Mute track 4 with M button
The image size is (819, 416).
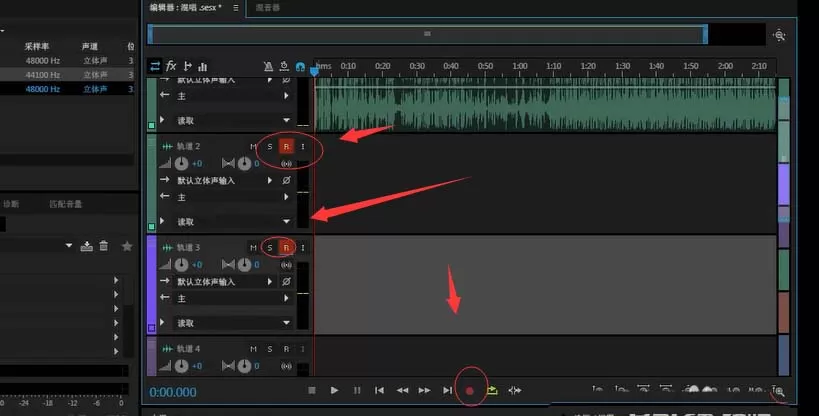coord(253,349)
